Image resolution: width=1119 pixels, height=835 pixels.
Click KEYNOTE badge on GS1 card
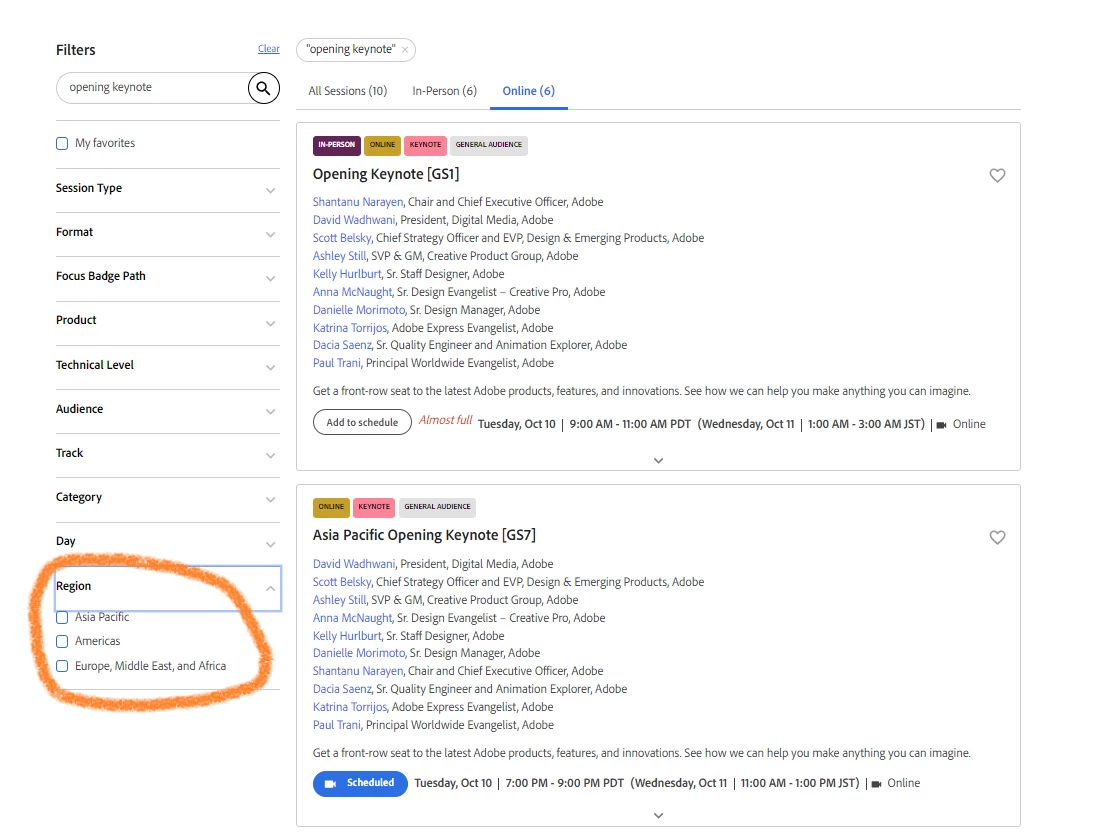click(425, 145)
